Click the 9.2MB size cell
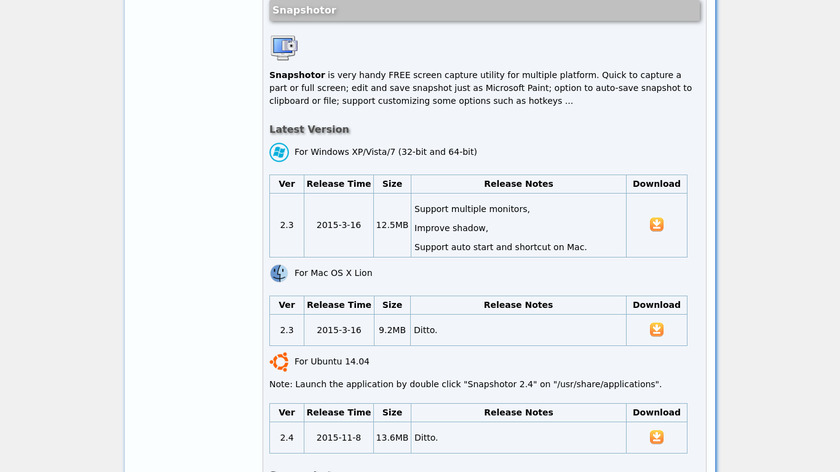 392,330
